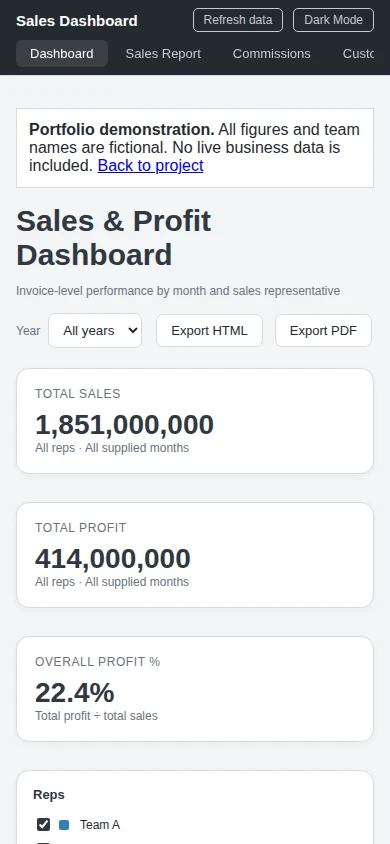Click the Invoice-level performance subtitle
Screen dimensions: 390x844
(178, 291)
